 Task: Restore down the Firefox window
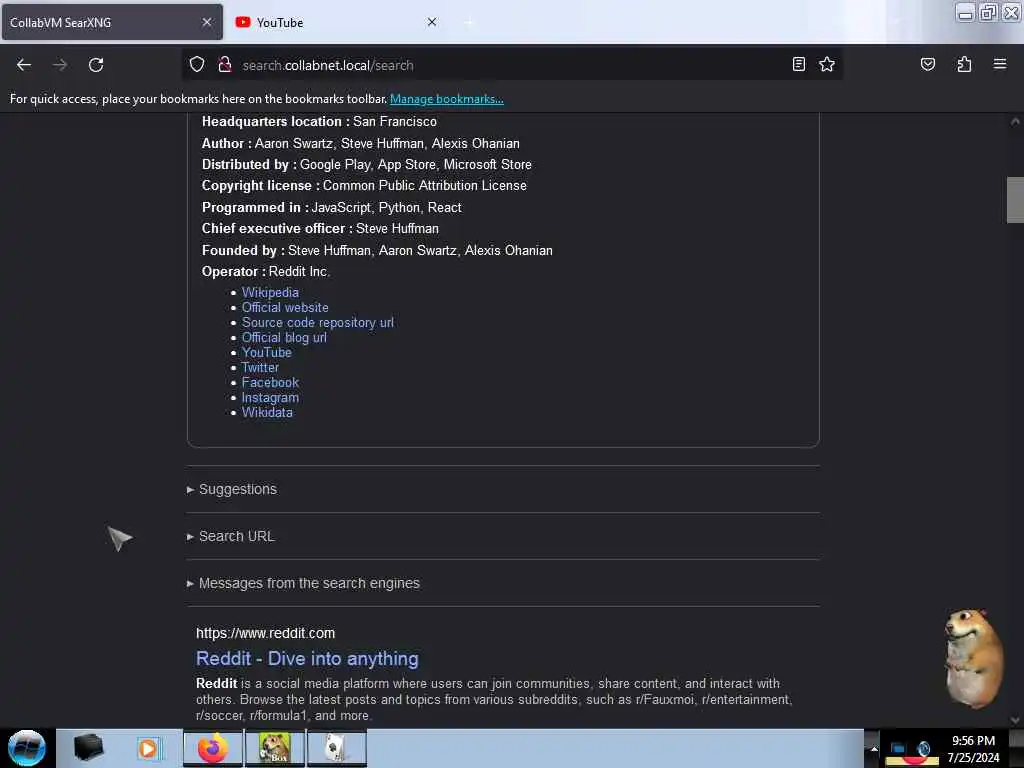988,12
